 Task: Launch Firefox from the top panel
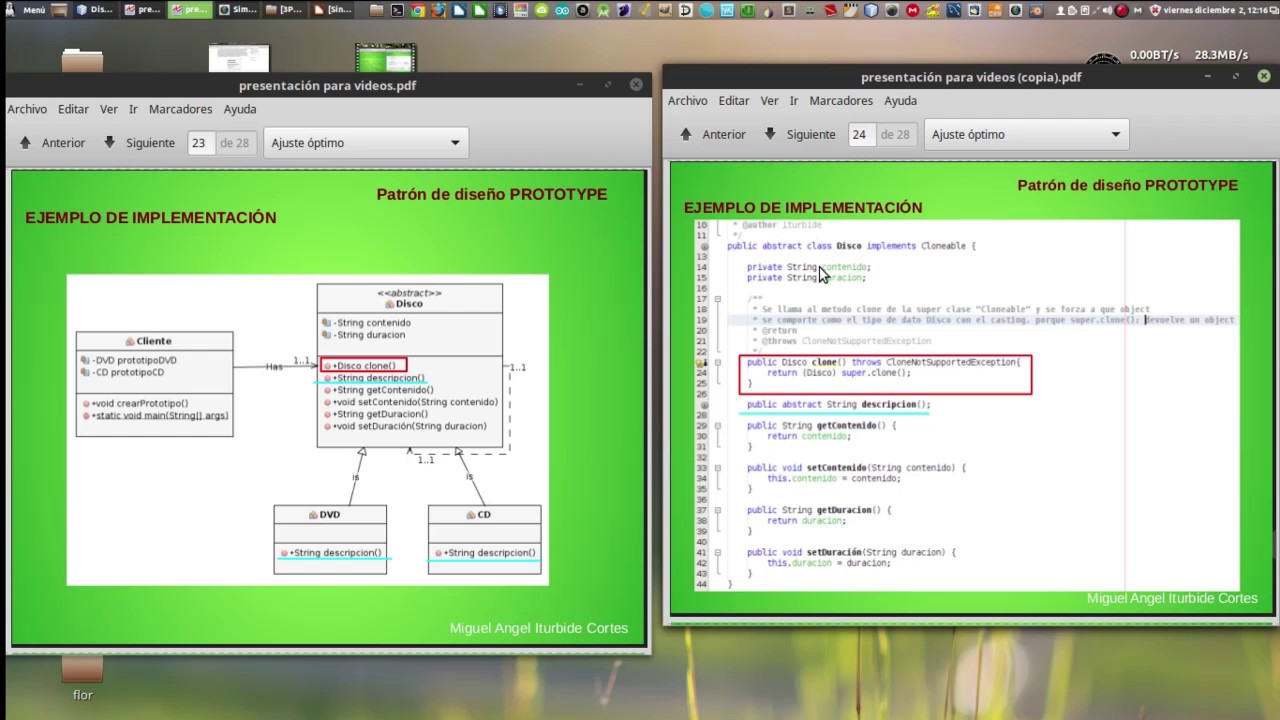point(438,10)
